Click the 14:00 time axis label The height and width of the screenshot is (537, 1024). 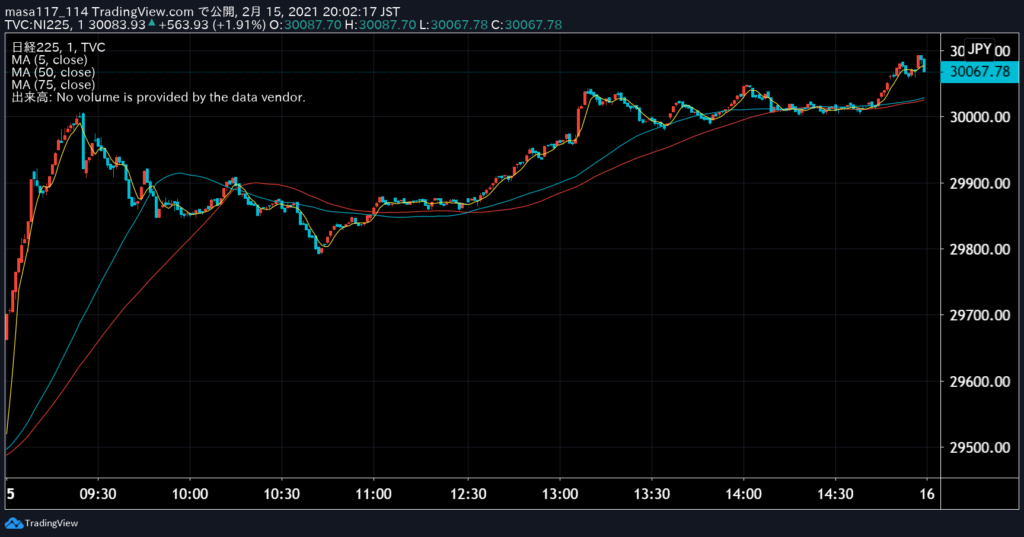coord(743,494)
